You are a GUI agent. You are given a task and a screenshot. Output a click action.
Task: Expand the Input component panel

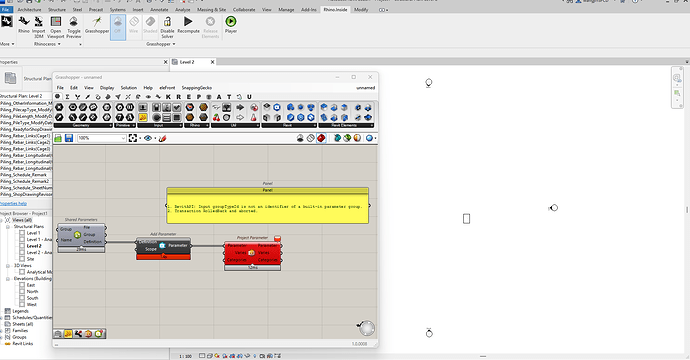(160, 125)
